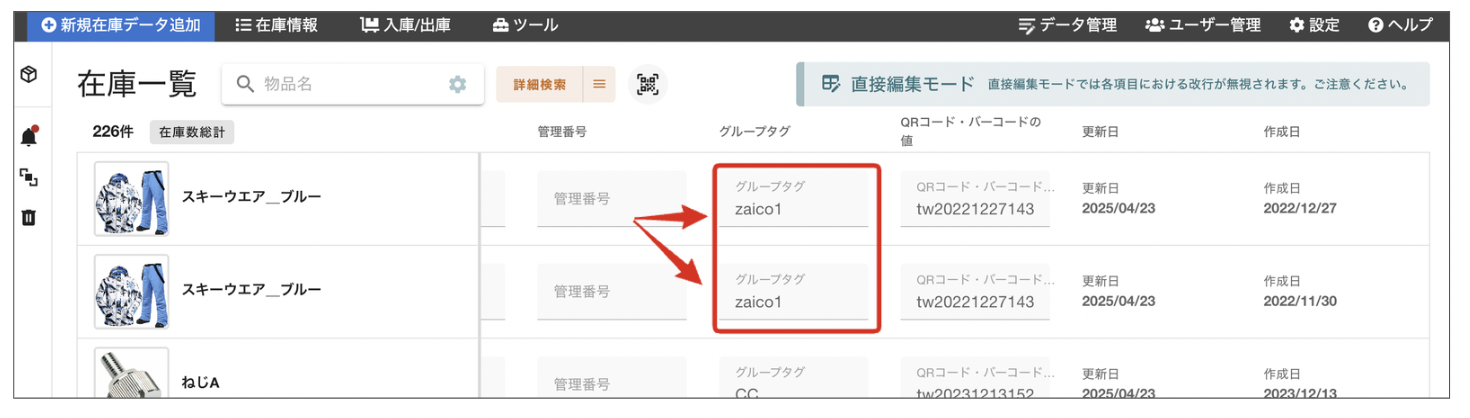Open the ユーザー管理 menu

pos(1203,26)
